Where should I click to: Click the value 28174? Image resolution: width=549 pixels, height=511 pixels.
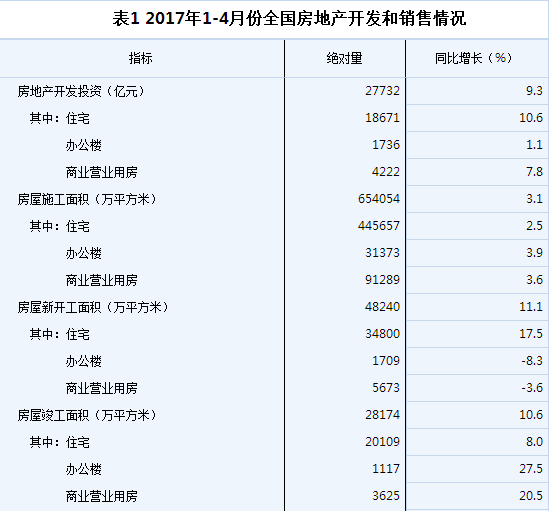382,415
